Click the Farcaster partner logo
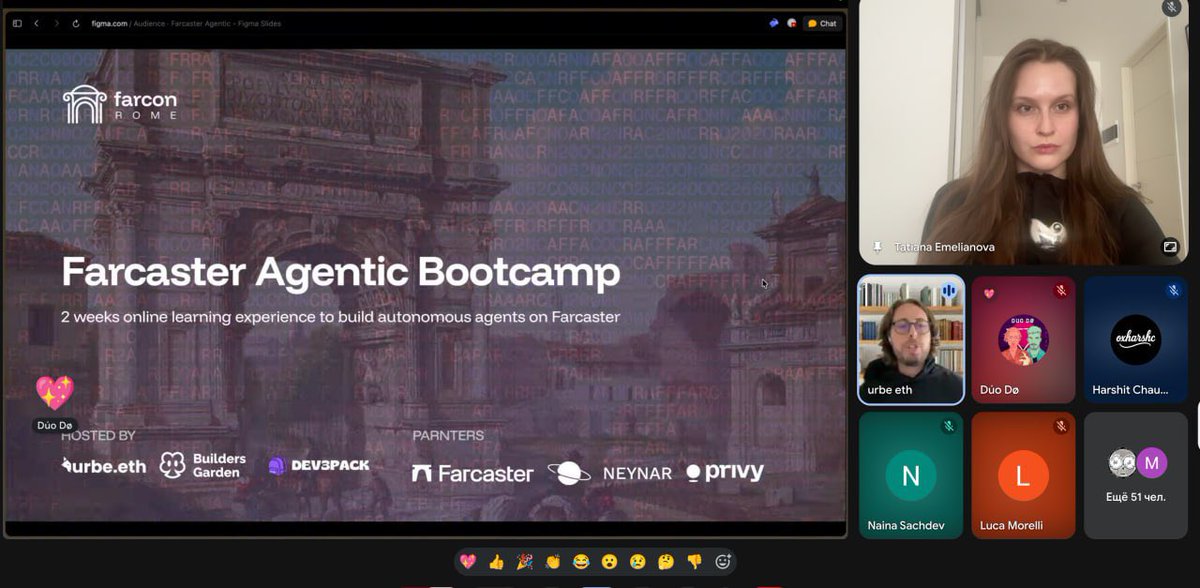This screenshot has width=1200, height=588. (472, 473)
